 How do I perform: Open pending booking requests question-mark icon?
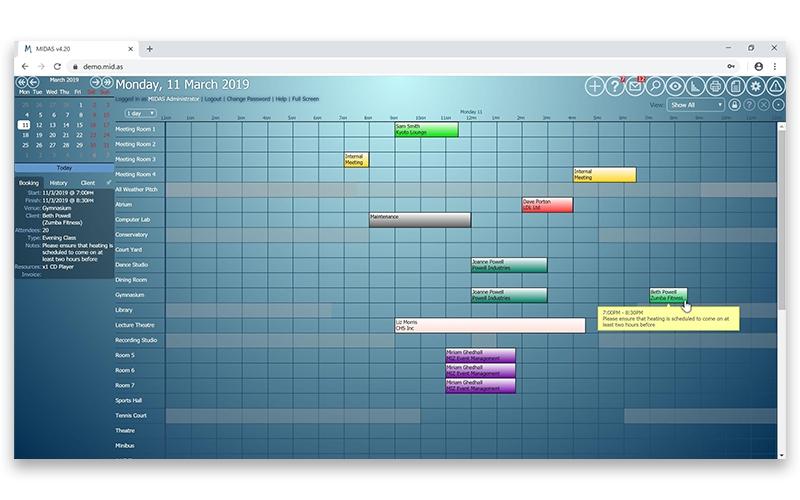(x=615, y=86)
